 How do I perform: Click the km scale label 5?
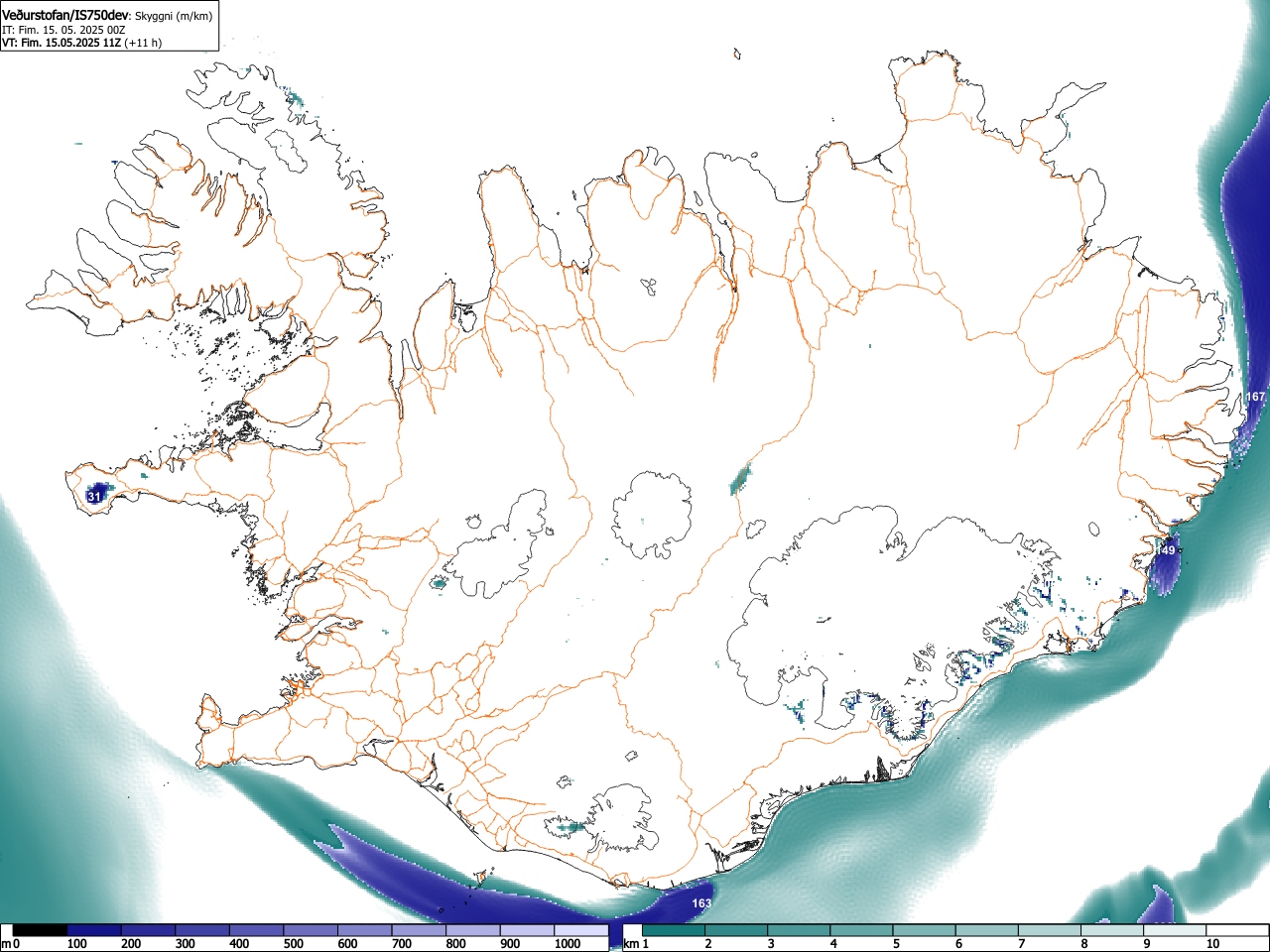pyautogui.click(x=896, y=944)
